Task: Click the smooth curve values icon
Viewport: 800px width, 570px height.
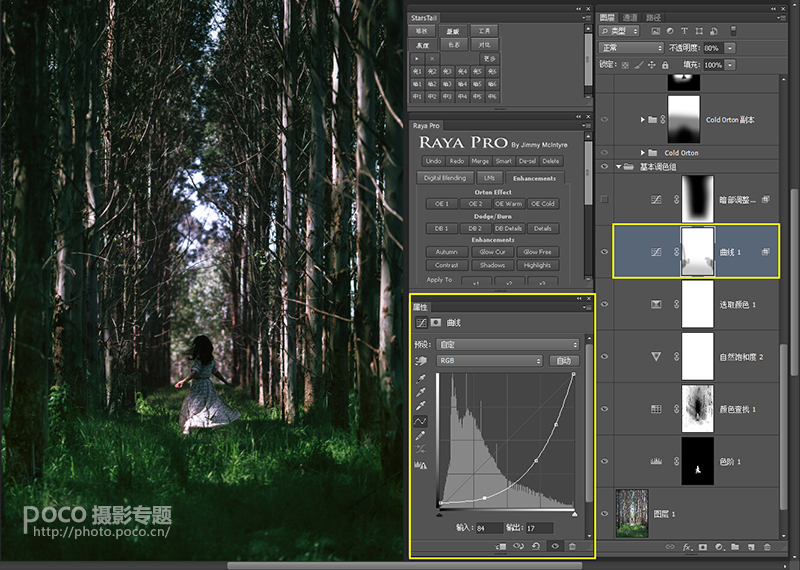Action: click(x=420, y=450)
